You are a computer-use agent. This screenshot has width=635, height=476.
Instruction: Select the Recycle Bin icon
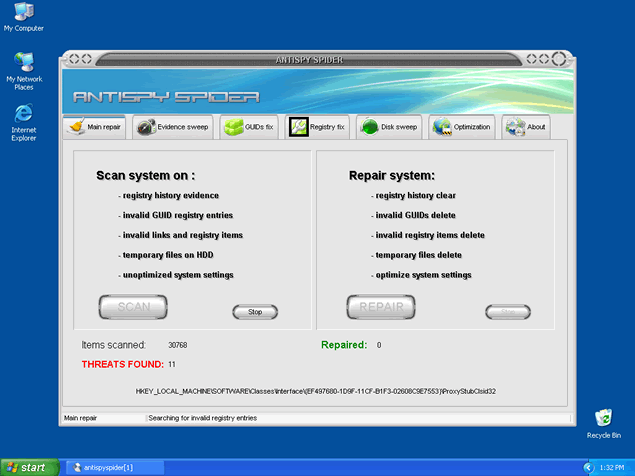pos(603,418)
